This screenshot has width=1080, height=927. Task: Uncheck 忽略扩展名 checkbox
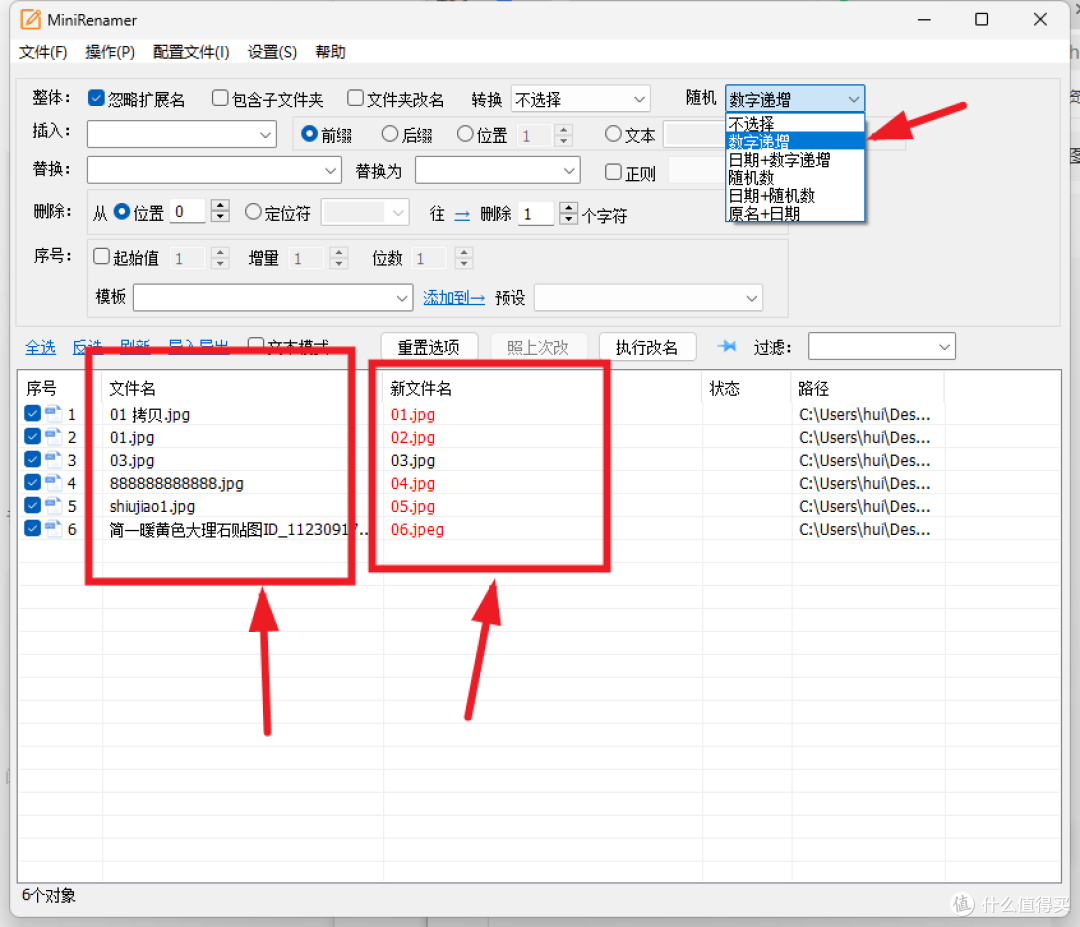pyautogui.click(x=96, y=98)
